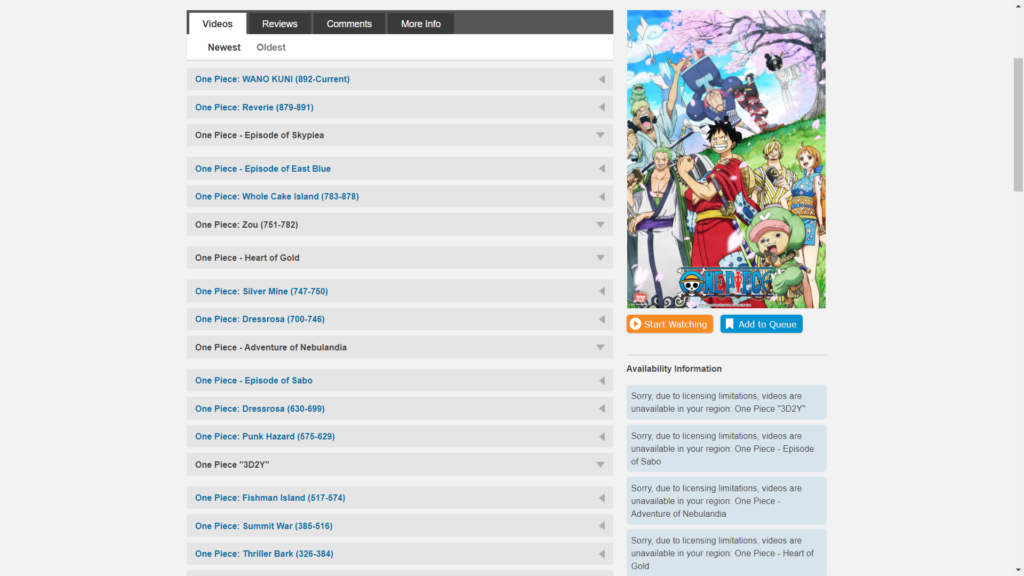Collapse the Episode of Skypiea arrow
1024x576 pixels.
pyautogui.click(x=600, y=135)
